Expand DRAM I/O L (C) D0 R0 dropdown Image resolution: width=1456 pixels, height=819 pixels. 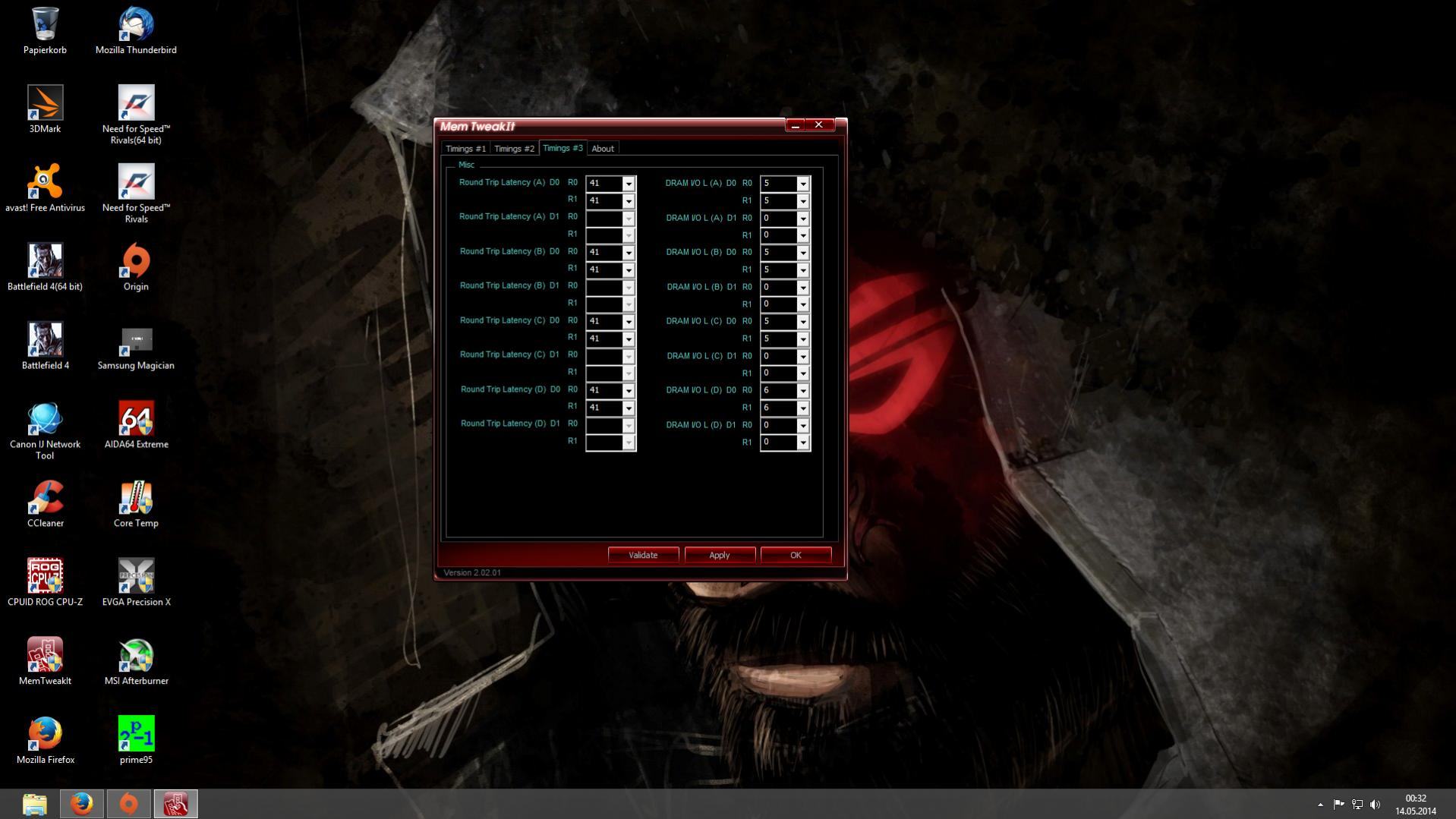[802, 322]
